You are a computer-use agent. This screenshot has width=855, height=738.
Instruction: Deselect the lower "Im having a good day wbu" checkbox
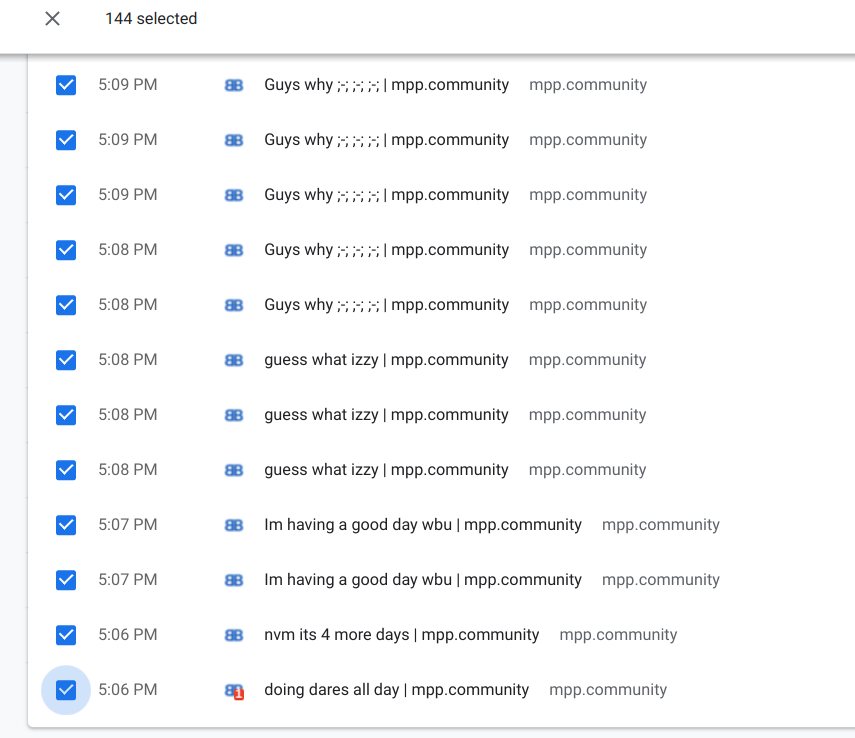pyautogui.click(x=66, y=580)
